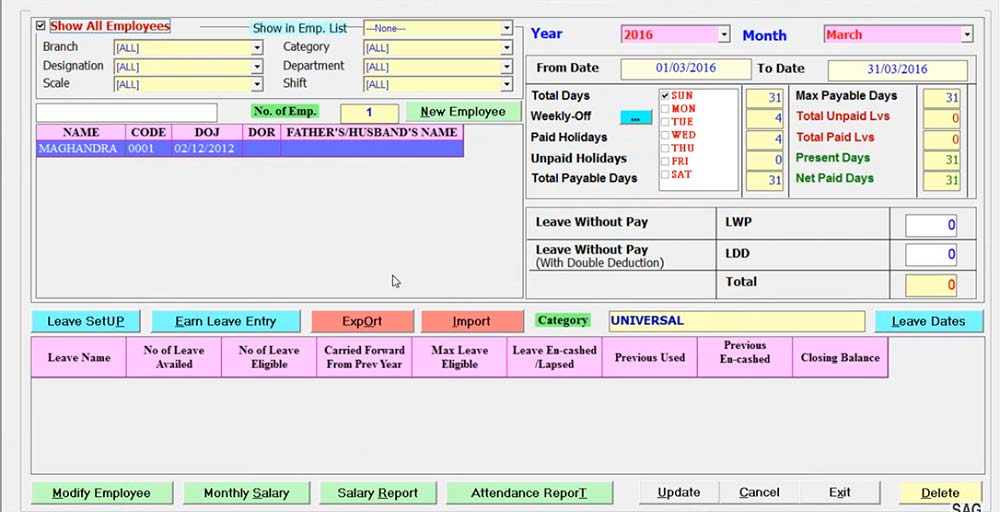Click the Present Days field
Viewport: 1000px width, 512px height.
coord(941,160)
